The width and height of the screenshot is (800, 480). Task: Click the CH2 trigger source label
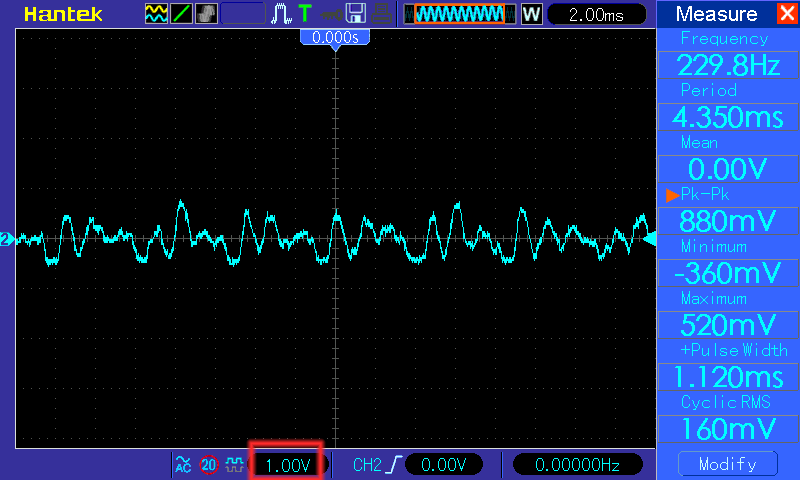[x=367, y=465]
